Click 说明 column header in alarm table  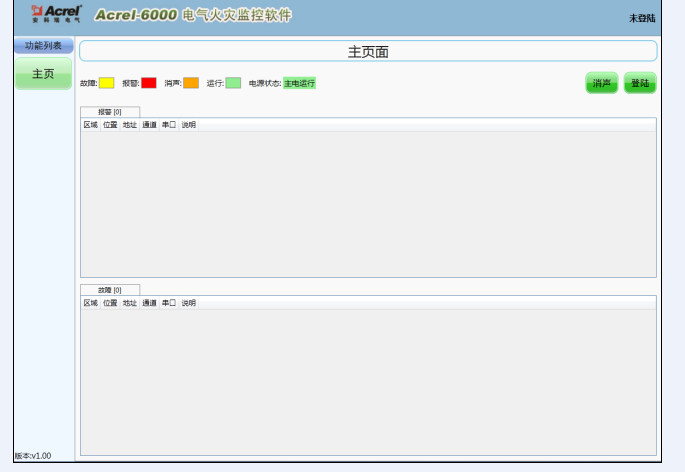click(x=188, y=124)
